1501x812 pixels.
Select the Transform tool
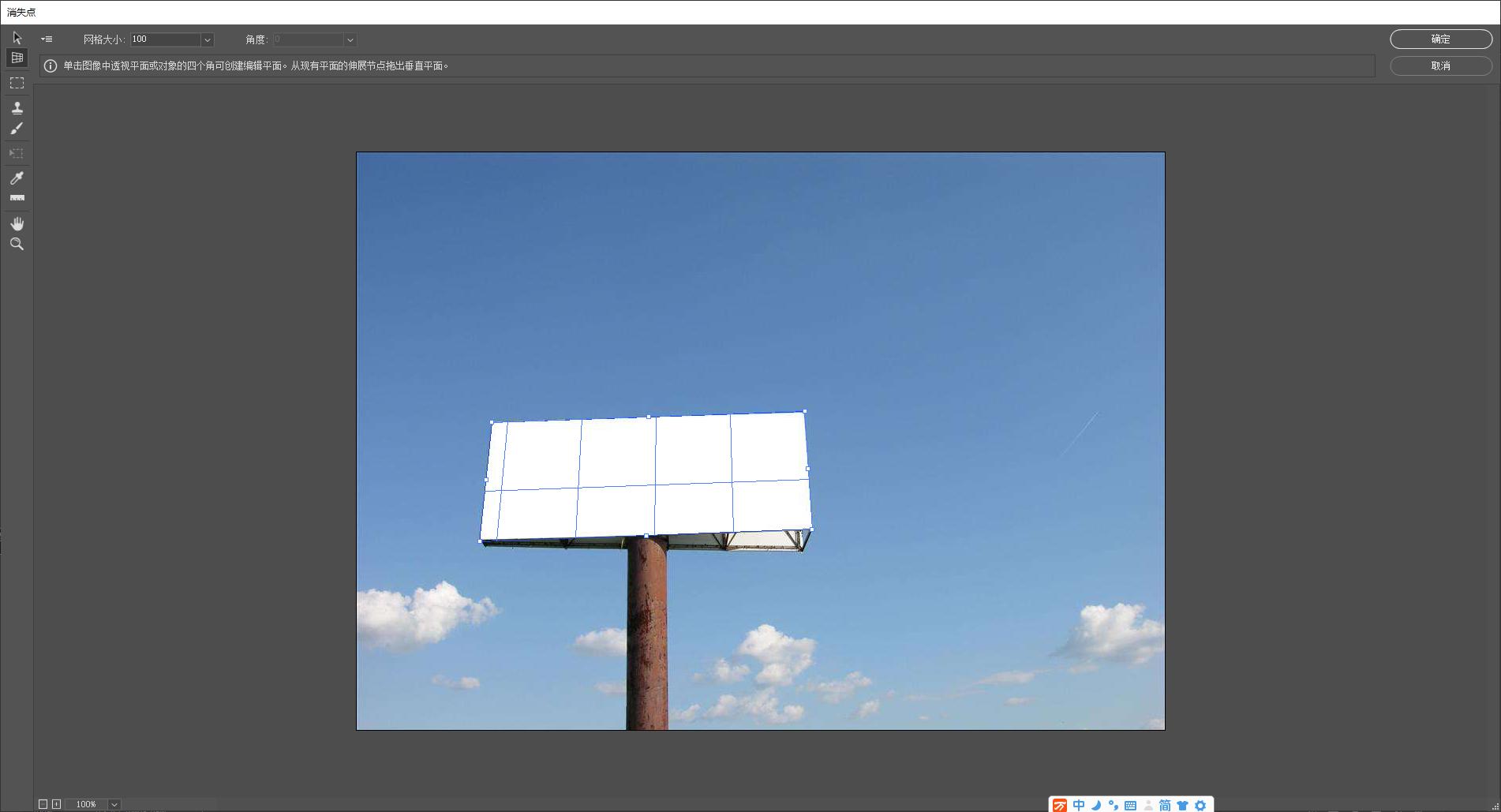[x=16, y=153]
